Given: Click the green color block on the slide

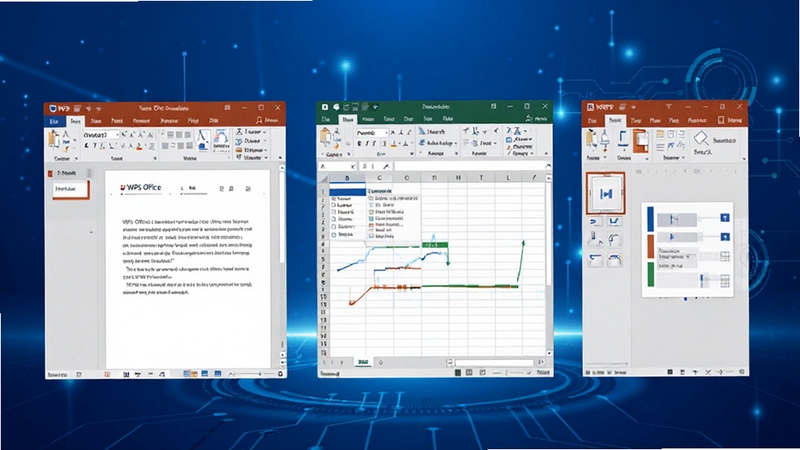Looking at the screenshot, I should coord(651,274).
